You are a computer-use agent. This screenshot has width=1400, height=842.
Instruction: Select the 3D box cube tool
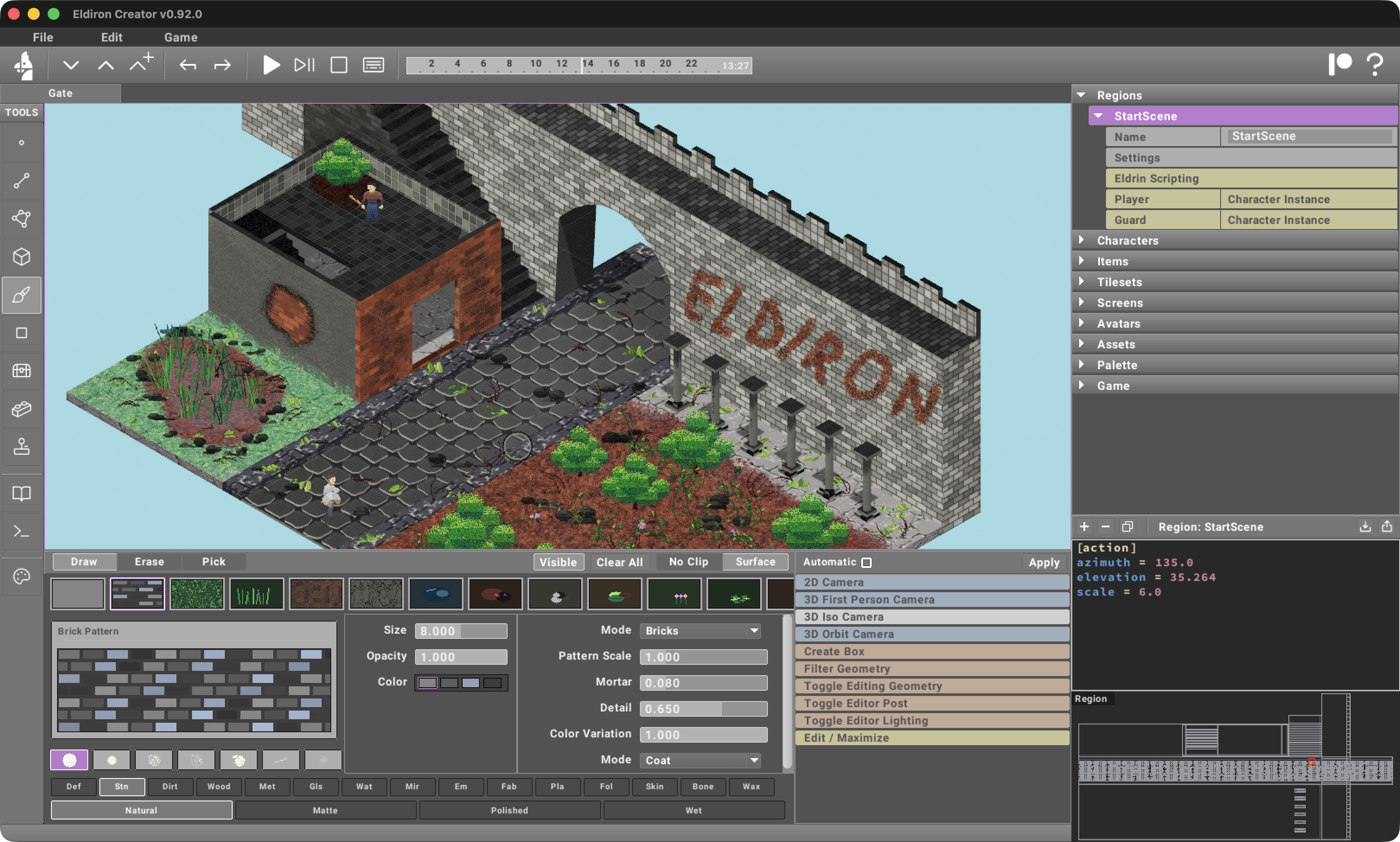[x=22, y=257]
